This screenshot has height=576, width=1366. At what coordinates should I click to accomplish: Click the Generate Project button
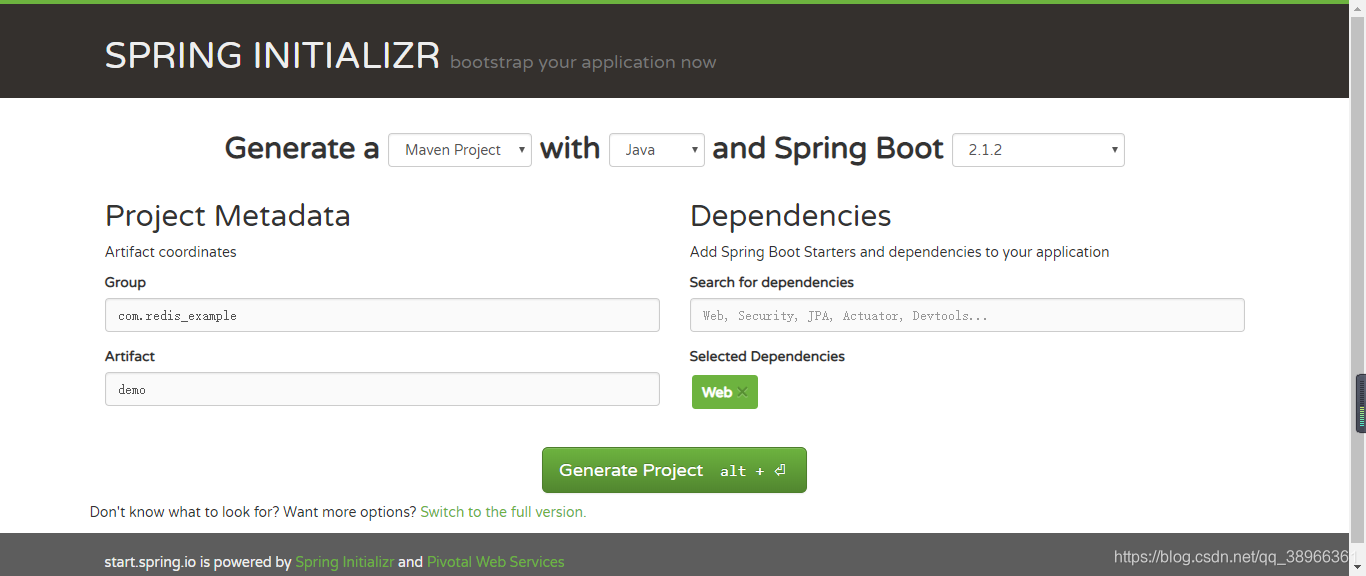pos(674,470)
